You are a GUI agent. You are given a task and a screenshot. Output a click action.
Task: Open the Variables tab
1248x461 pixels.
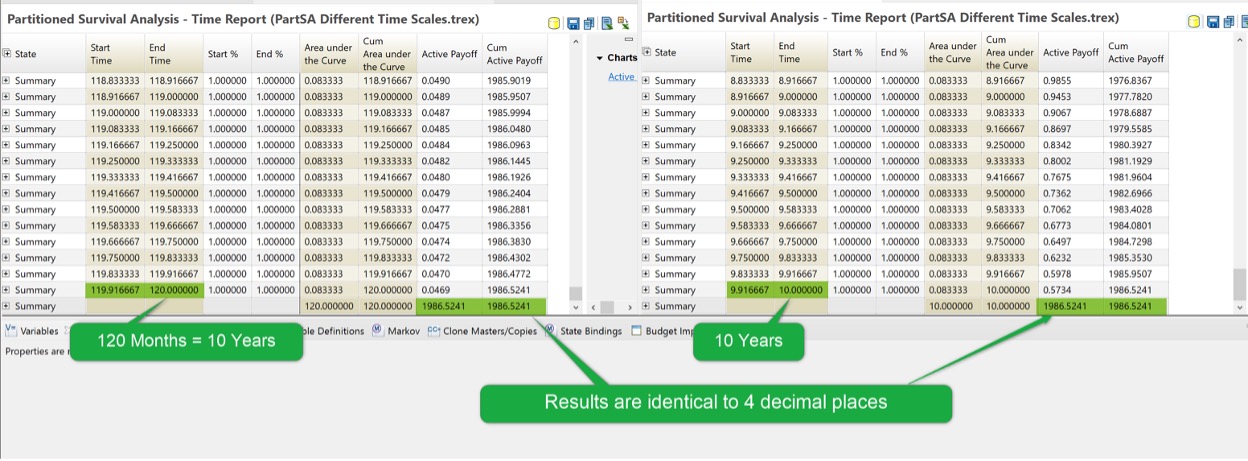[x=39, y=331]
